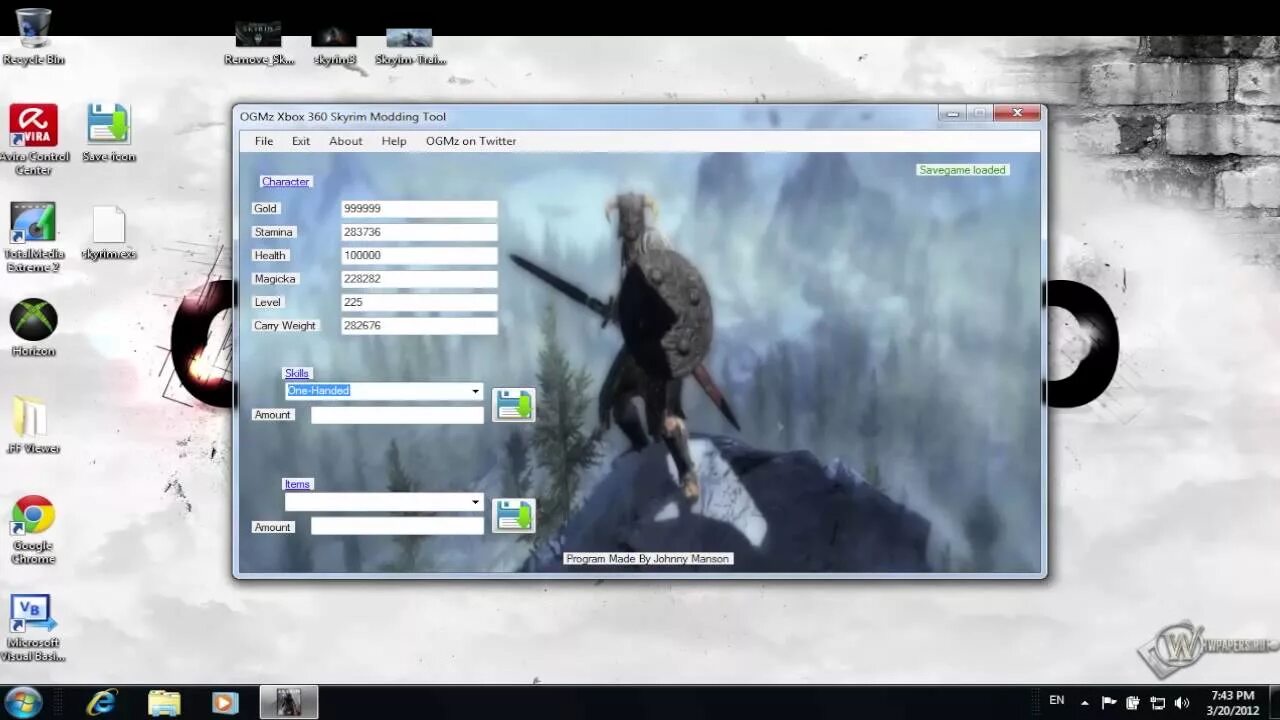Click the Savegame loaded status label
The width and height of the screenshot is (1280, 720).
[962, 170]
